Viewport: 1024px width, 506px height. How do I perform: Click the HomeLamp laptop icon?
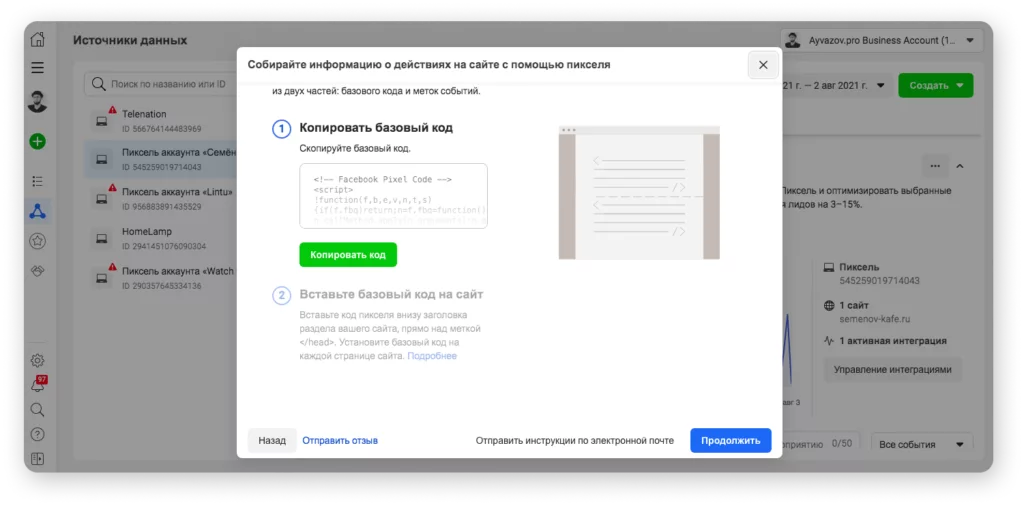click(101, 238)
